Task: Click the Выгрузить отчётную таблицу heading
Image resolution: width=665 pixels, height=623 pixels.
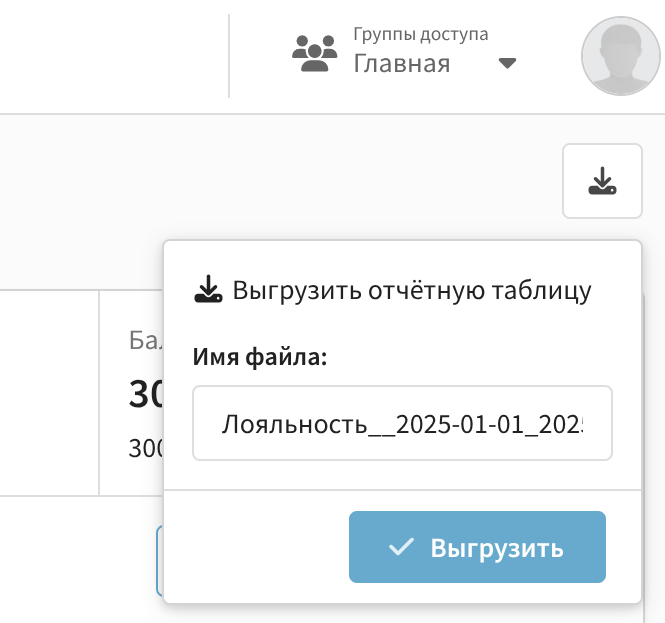Action: (x=412, y=291)
